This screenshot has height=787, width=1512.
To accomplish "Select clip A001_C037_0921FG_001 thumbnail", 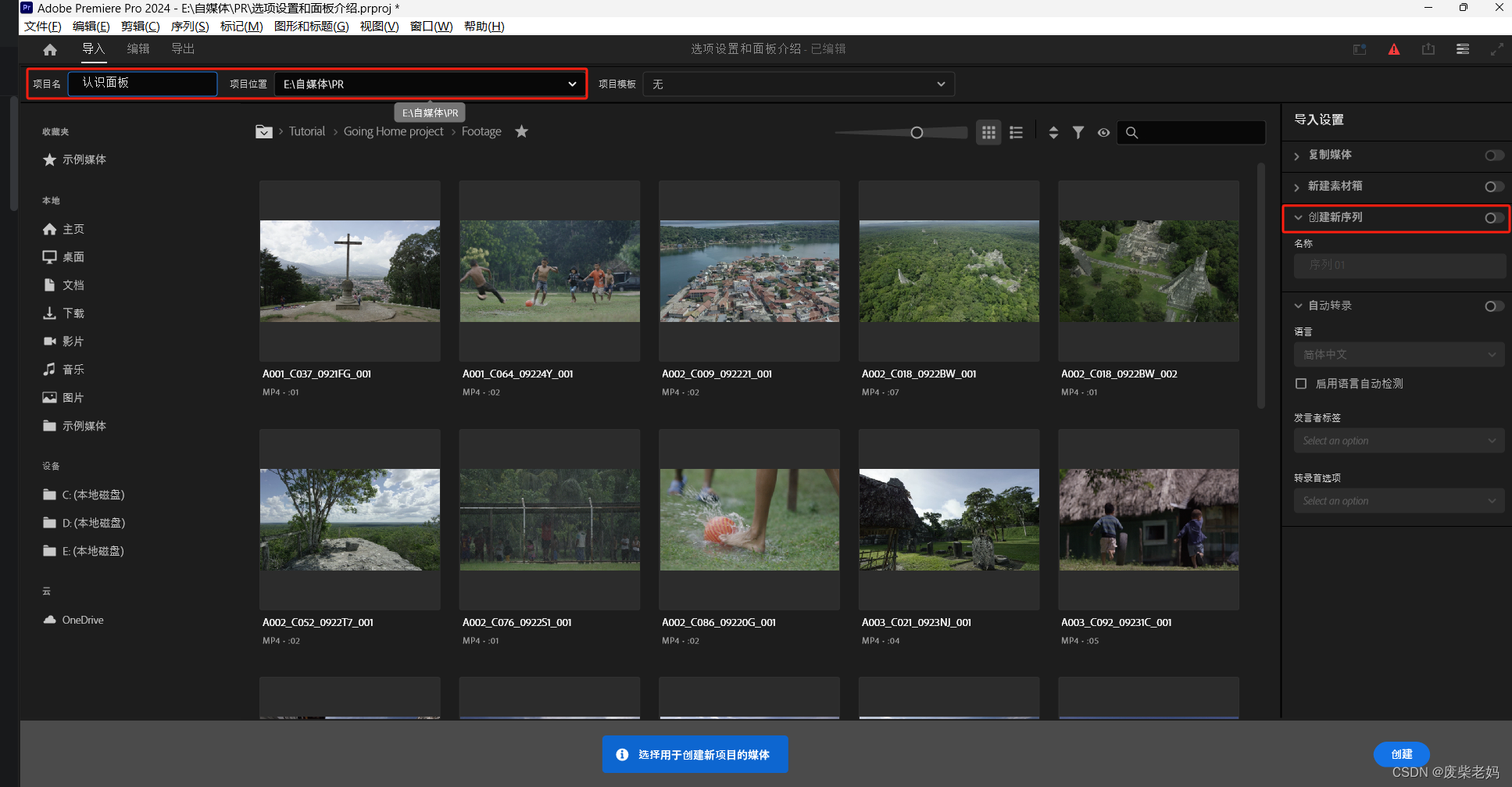I will [350, 271].
